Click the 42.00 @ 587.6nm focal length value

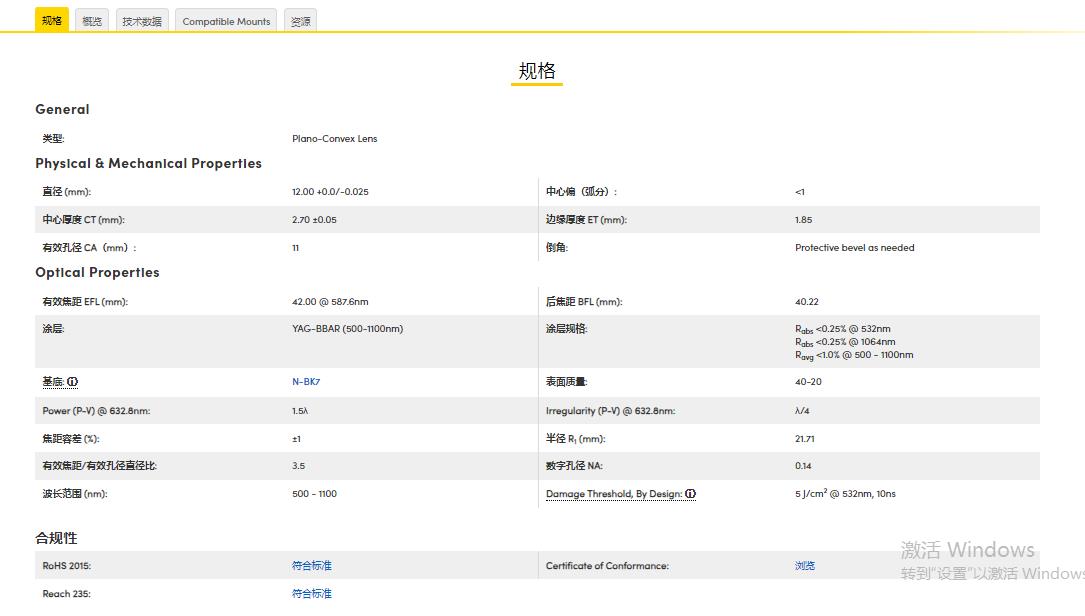(330, 302)
